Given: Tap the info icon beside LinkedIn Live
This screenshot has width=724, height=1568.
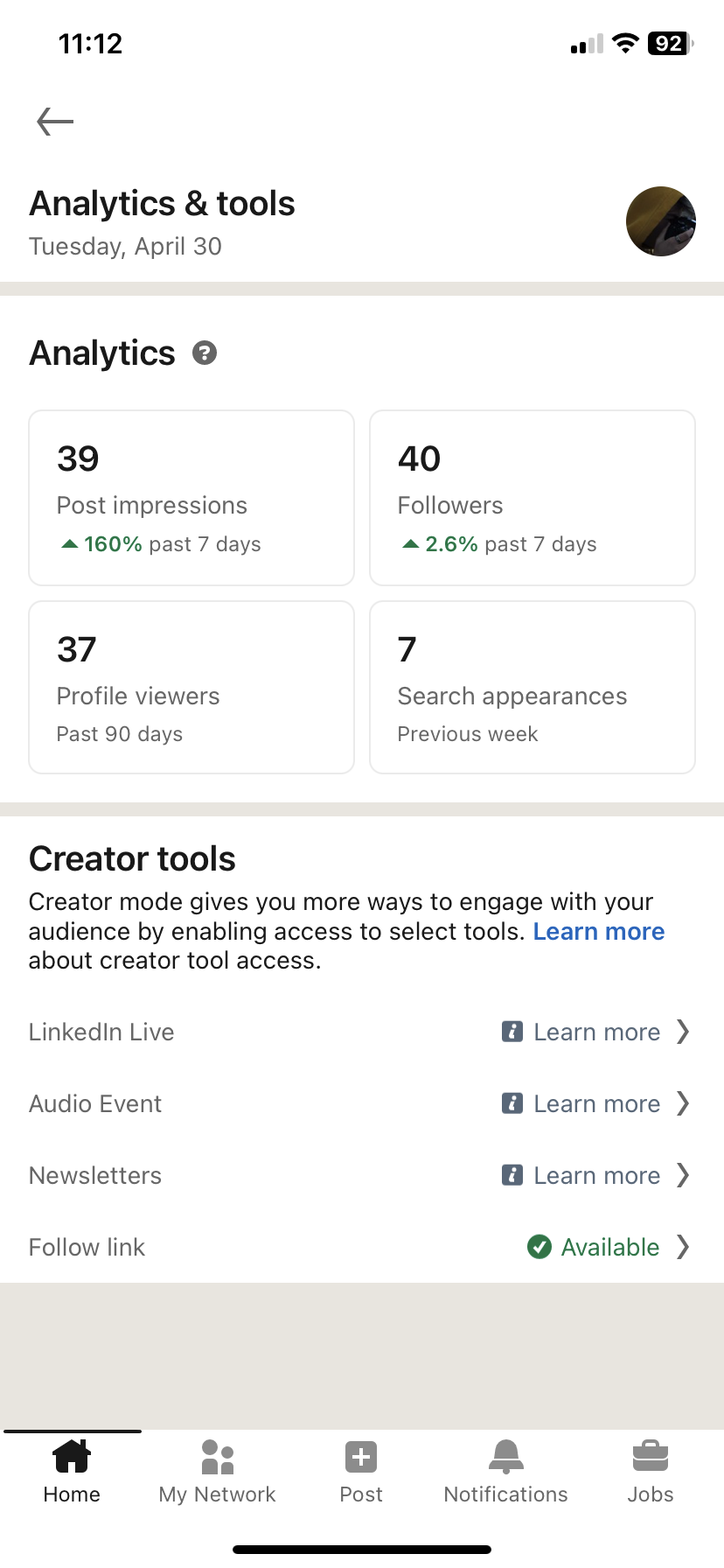Looking at the screenshot, I should [x=512, y=1032].
